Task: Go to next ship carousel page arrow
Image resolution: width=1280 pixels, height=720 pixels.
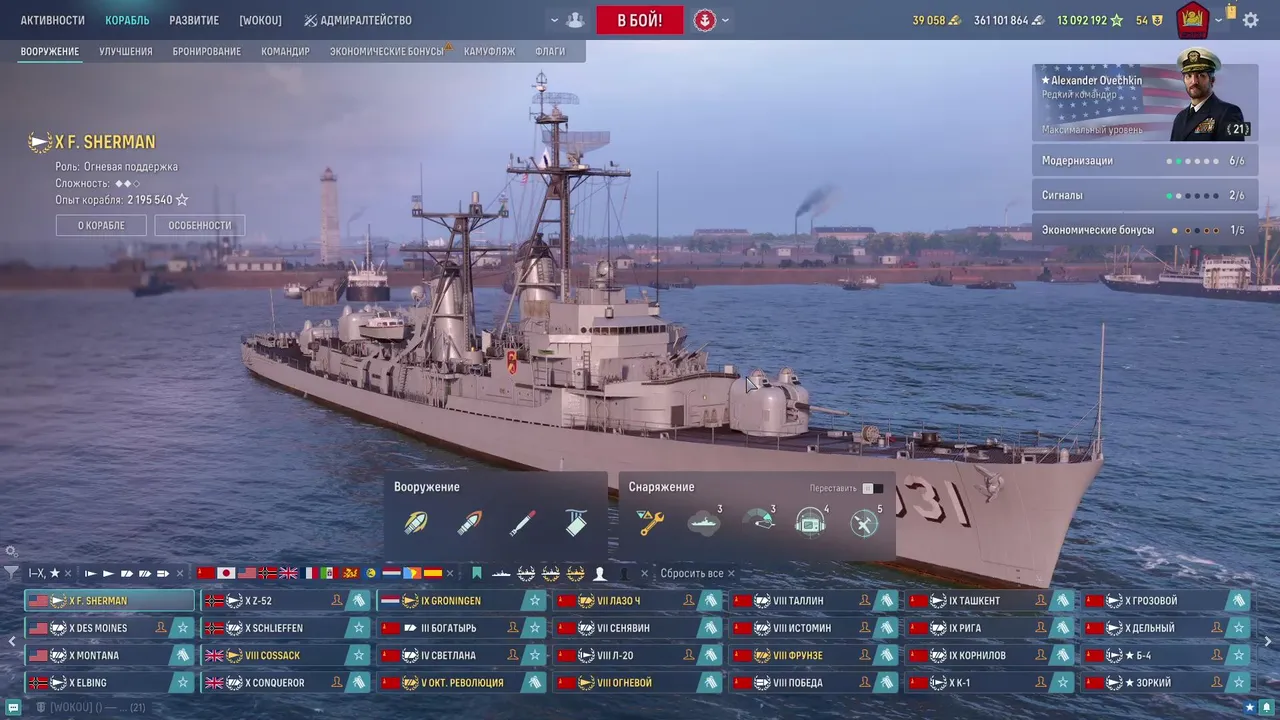Action: pyautogui.click(x=1268, y=642)
